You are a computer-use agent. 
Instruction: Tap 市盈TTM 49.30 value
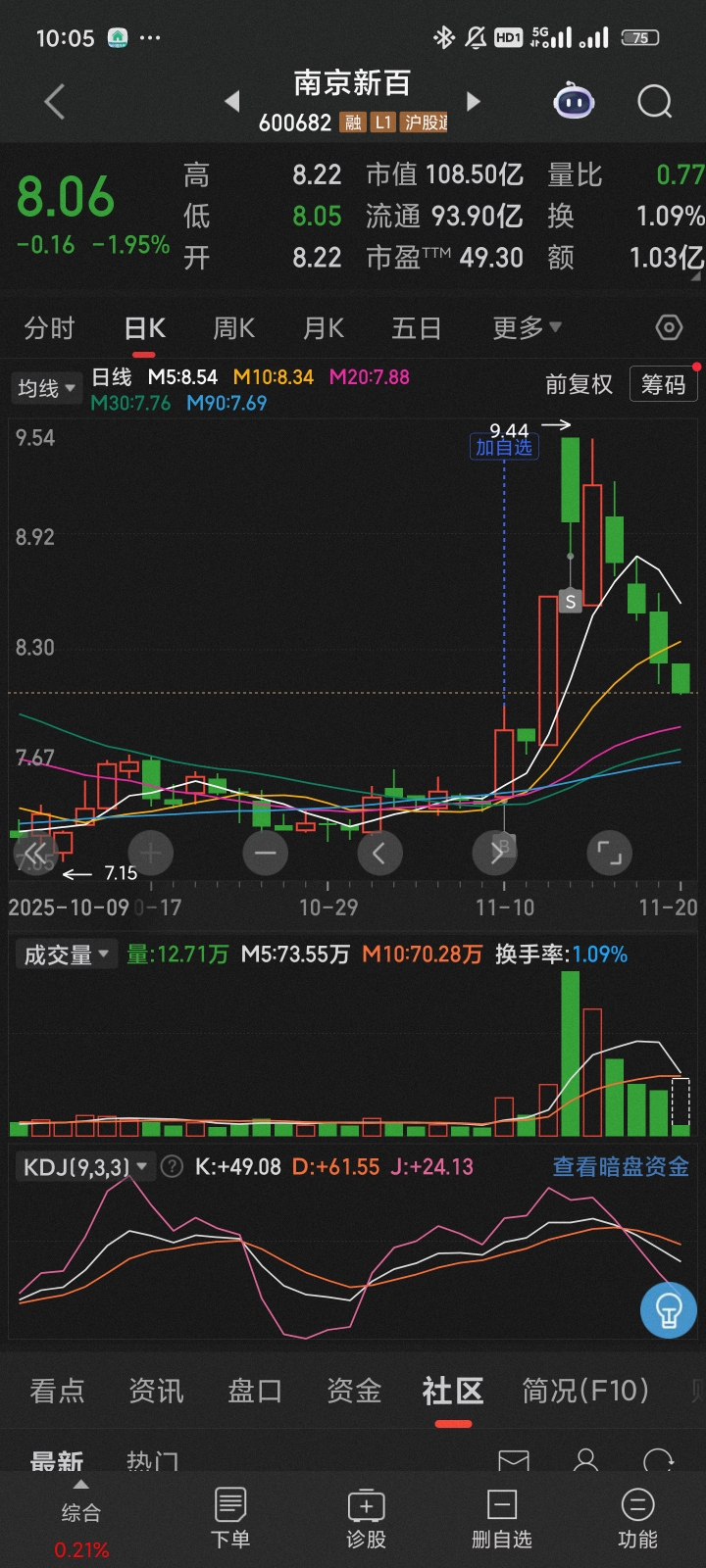coord(444,258)
